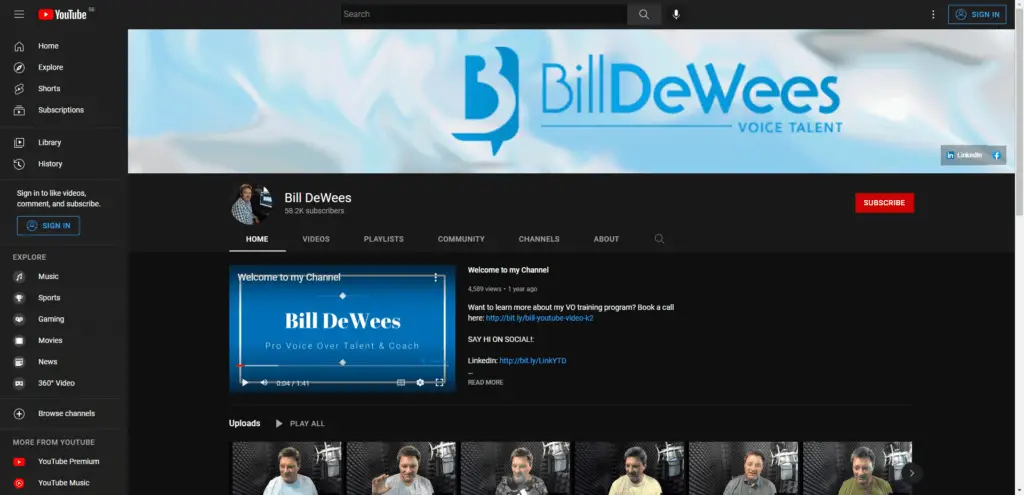Click the LinkedIn link on banner
The height and width of the screenshot is (495, 1024).
coord(965,155)
